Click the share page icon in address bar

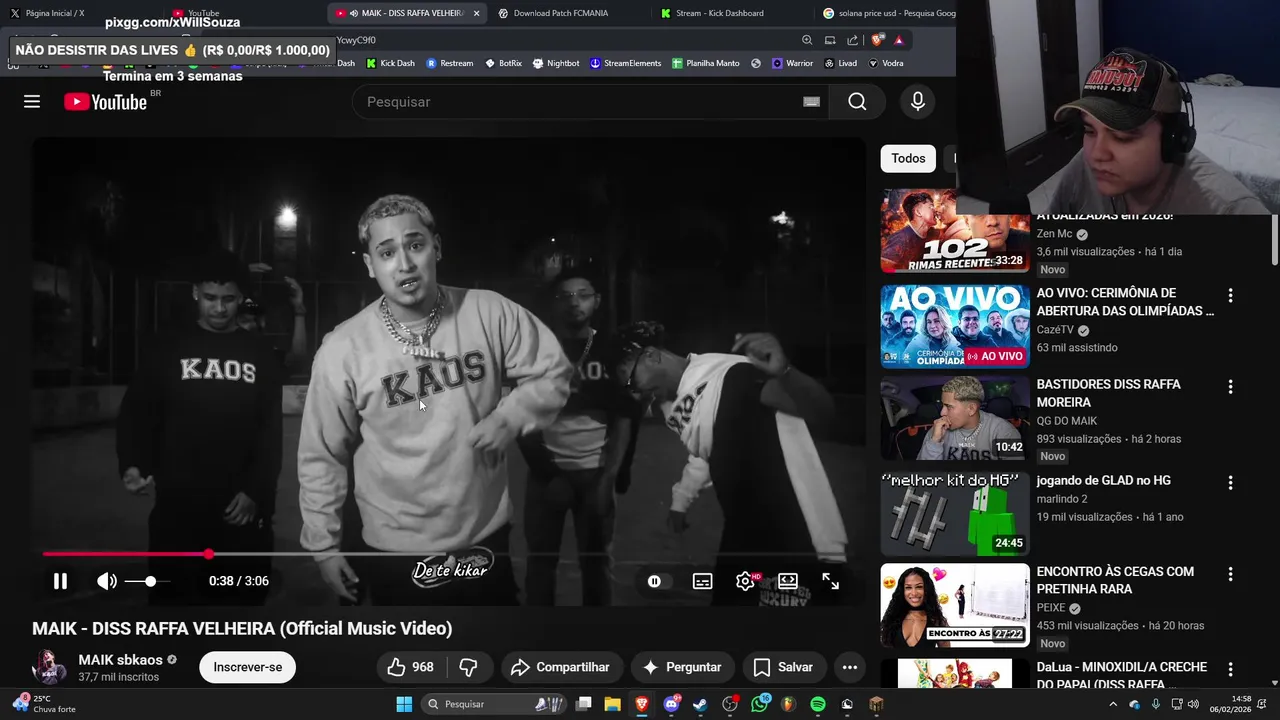(852, 40)
